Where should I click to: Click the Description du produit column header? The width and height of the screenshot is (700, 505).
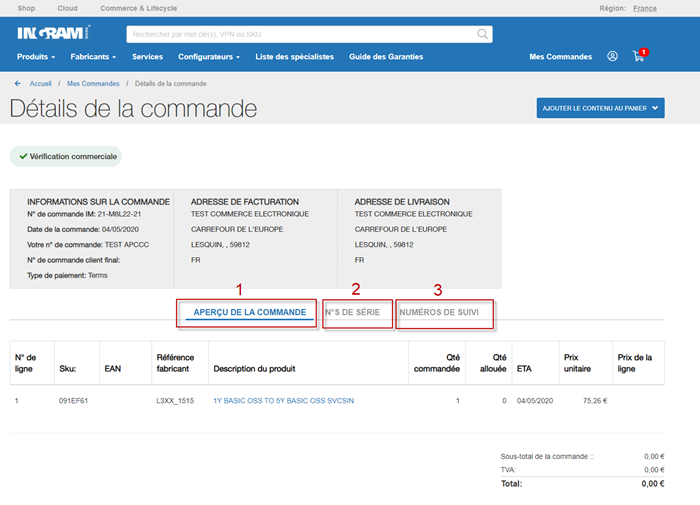[x=254, y=368]
